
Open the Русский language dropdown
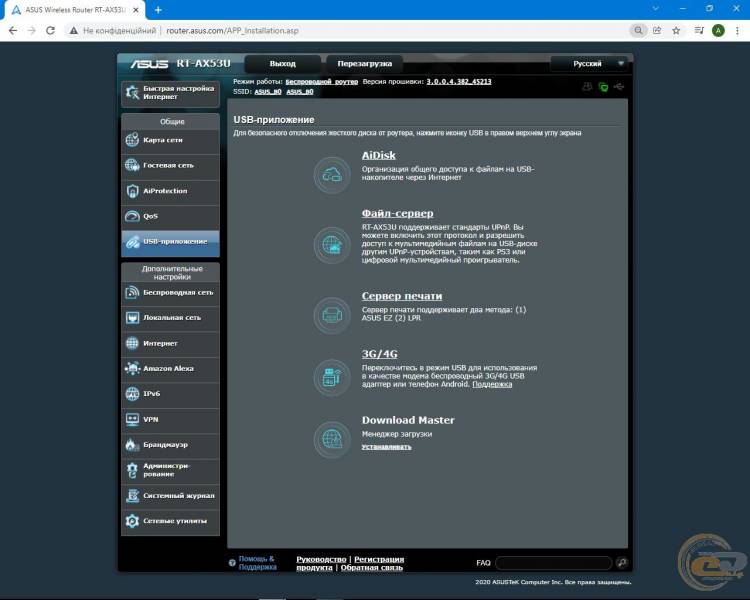(x=589, y=64)
